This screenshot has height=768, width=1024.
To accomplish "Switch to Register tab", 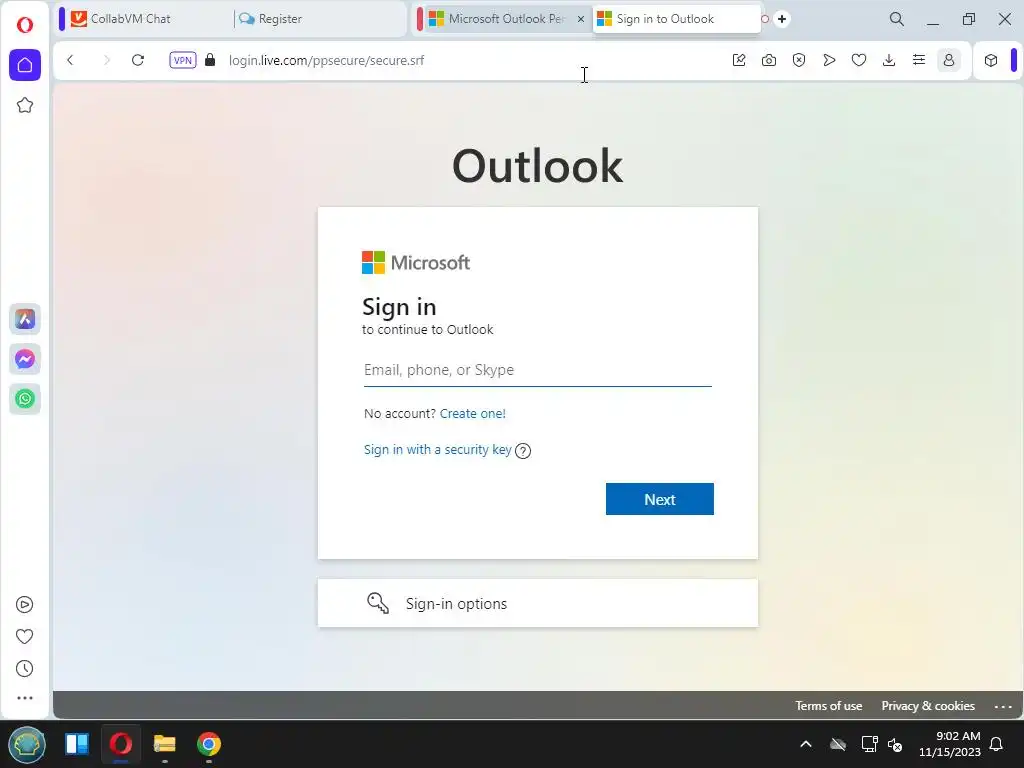I will [x=315, y=19].
